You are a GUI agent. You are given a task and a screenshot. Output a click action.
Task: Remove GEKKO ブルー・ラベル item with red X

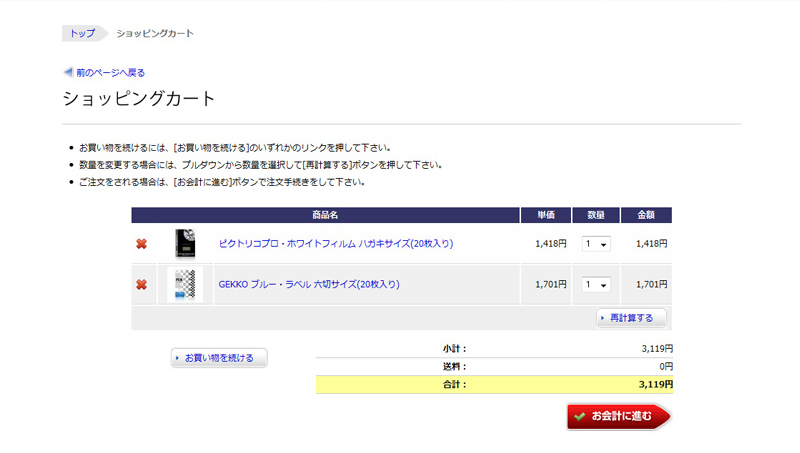pos(141,285)
